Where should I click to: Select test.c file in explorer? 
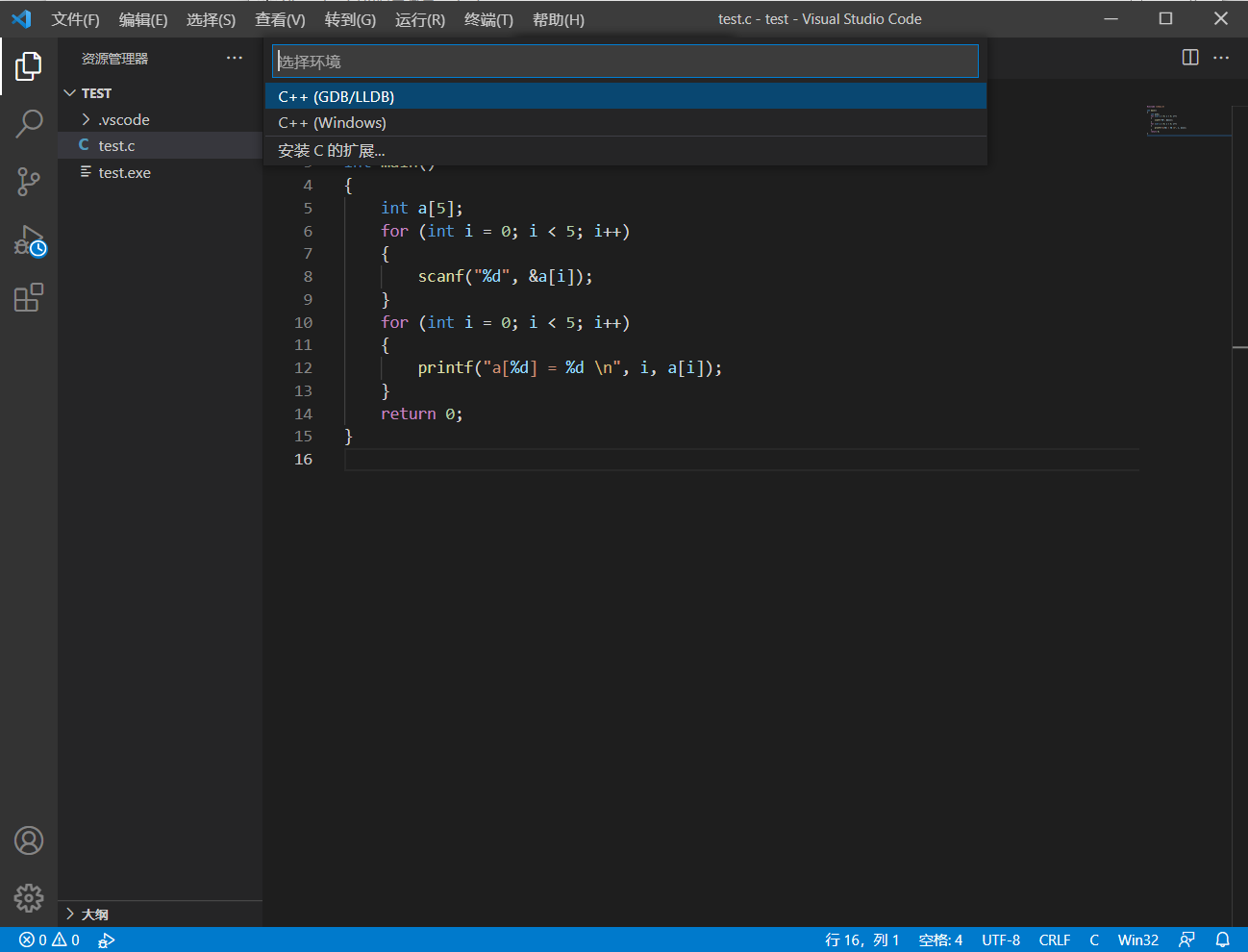click(160, 145)
